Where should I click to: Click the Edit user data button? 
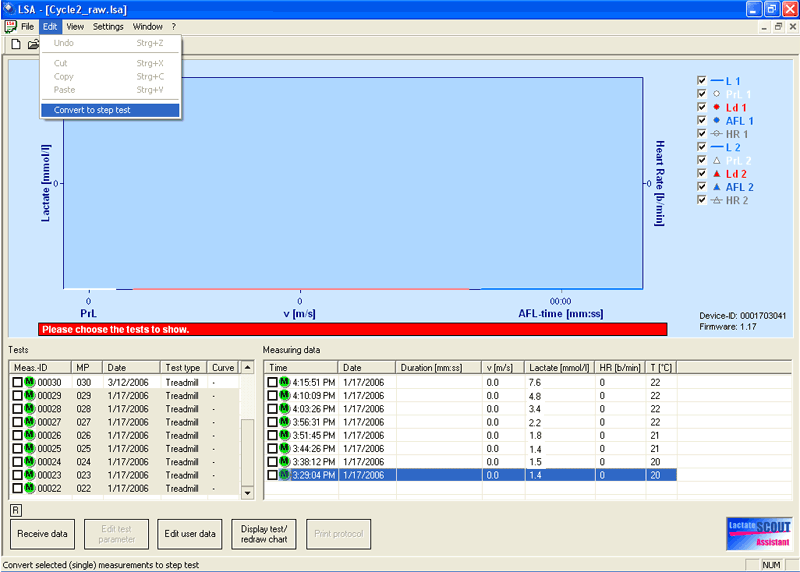(x=190, y=534)
